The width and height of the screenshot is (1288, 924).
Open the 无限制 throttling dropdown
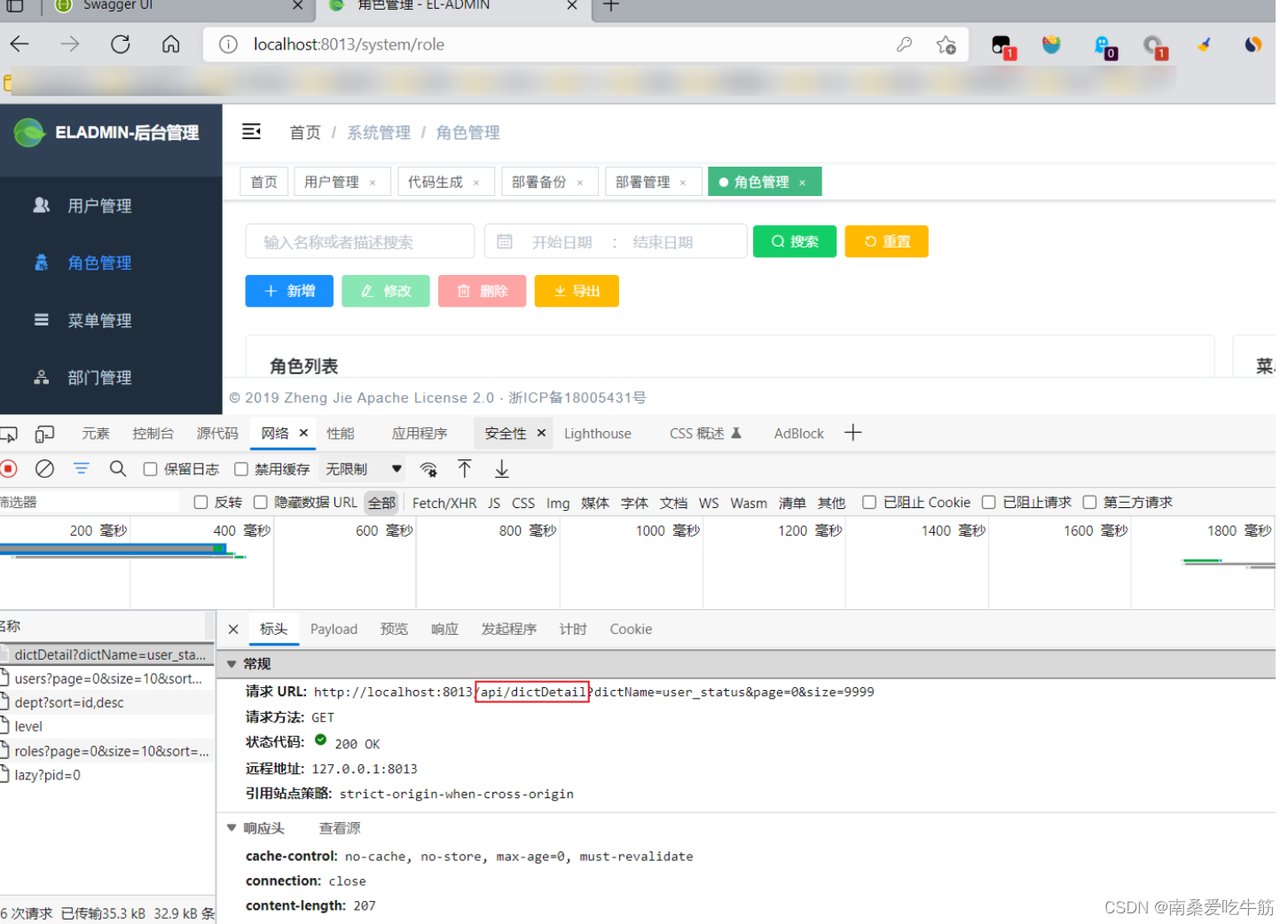[x=364, y=469]
